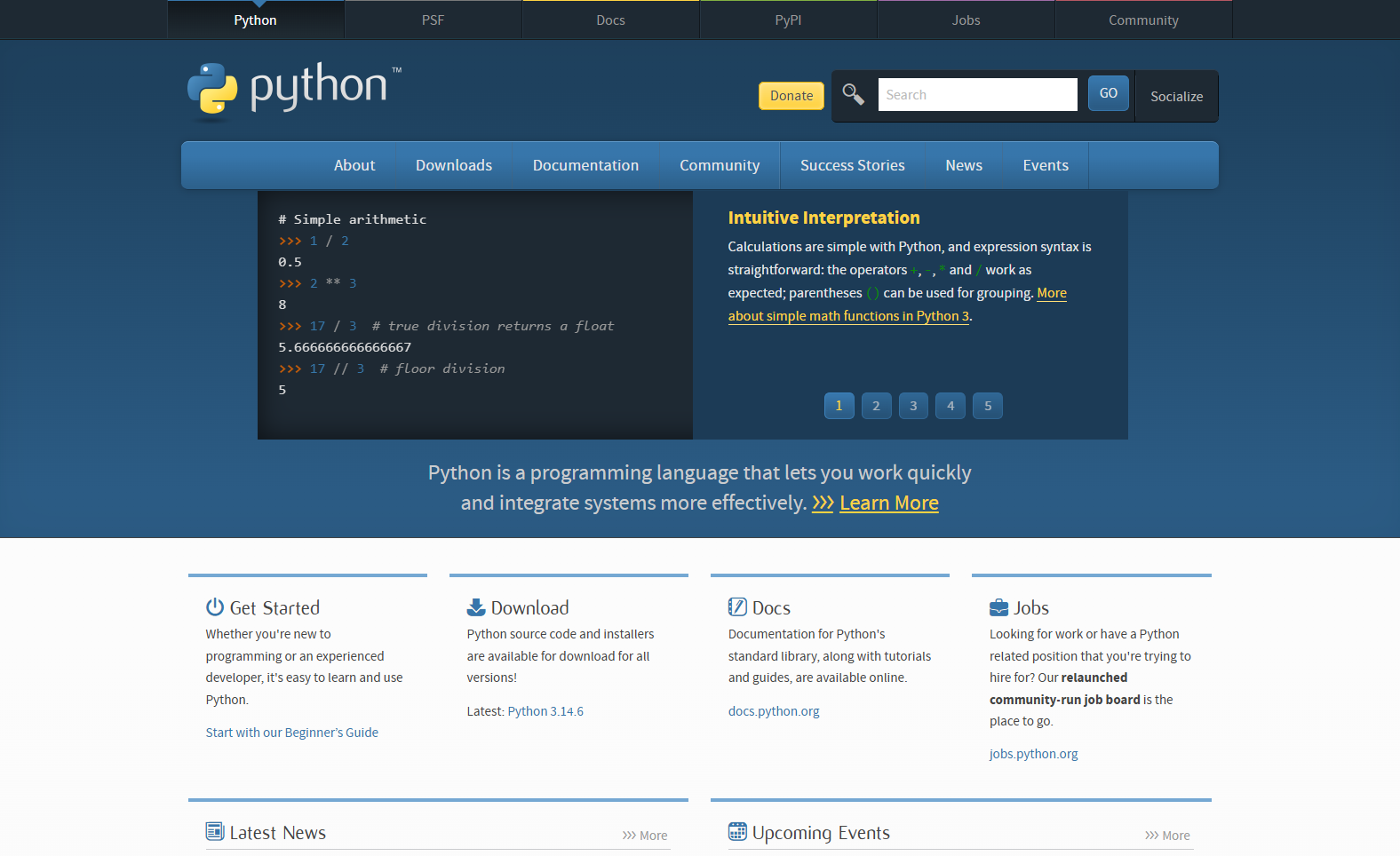Viewport: 1400px width, 856px height.
Task: Open the Success Stories menu
Action: [x=853, y=165]
